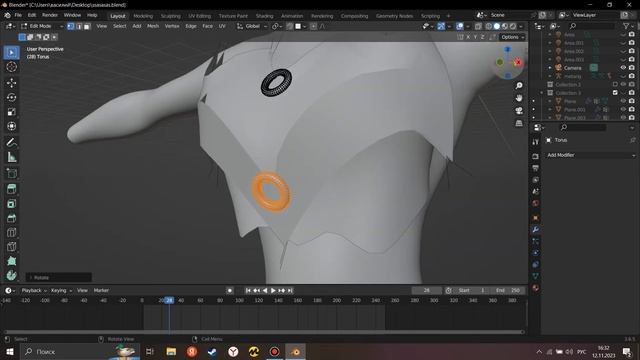Choose the Move tool
This screenshot has height=360, width=640.
tap(11, 83)
